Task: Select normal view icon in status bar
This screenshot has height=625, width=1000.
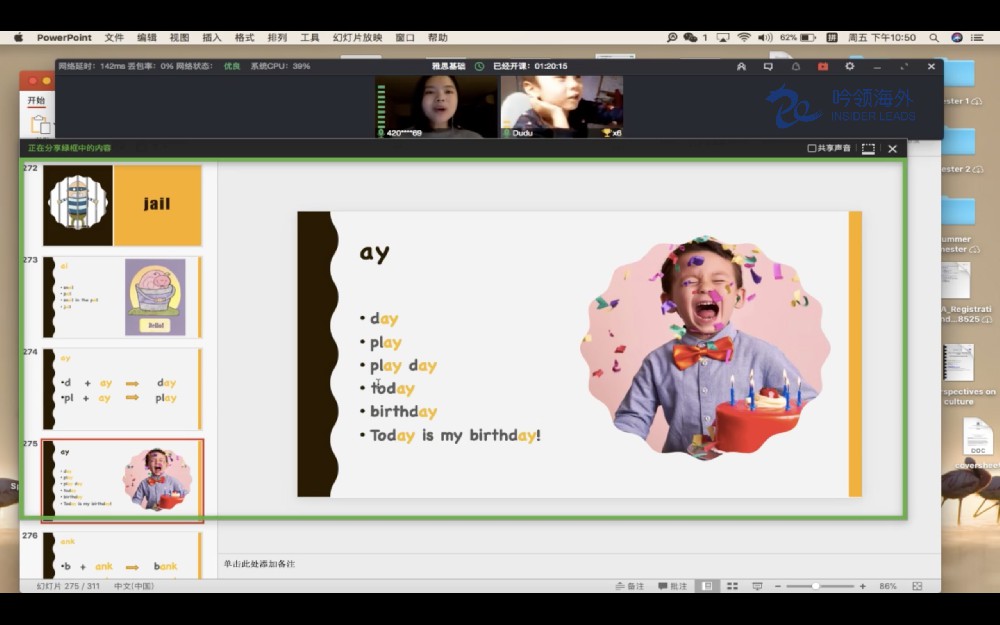Action: (x=707, y=586)
